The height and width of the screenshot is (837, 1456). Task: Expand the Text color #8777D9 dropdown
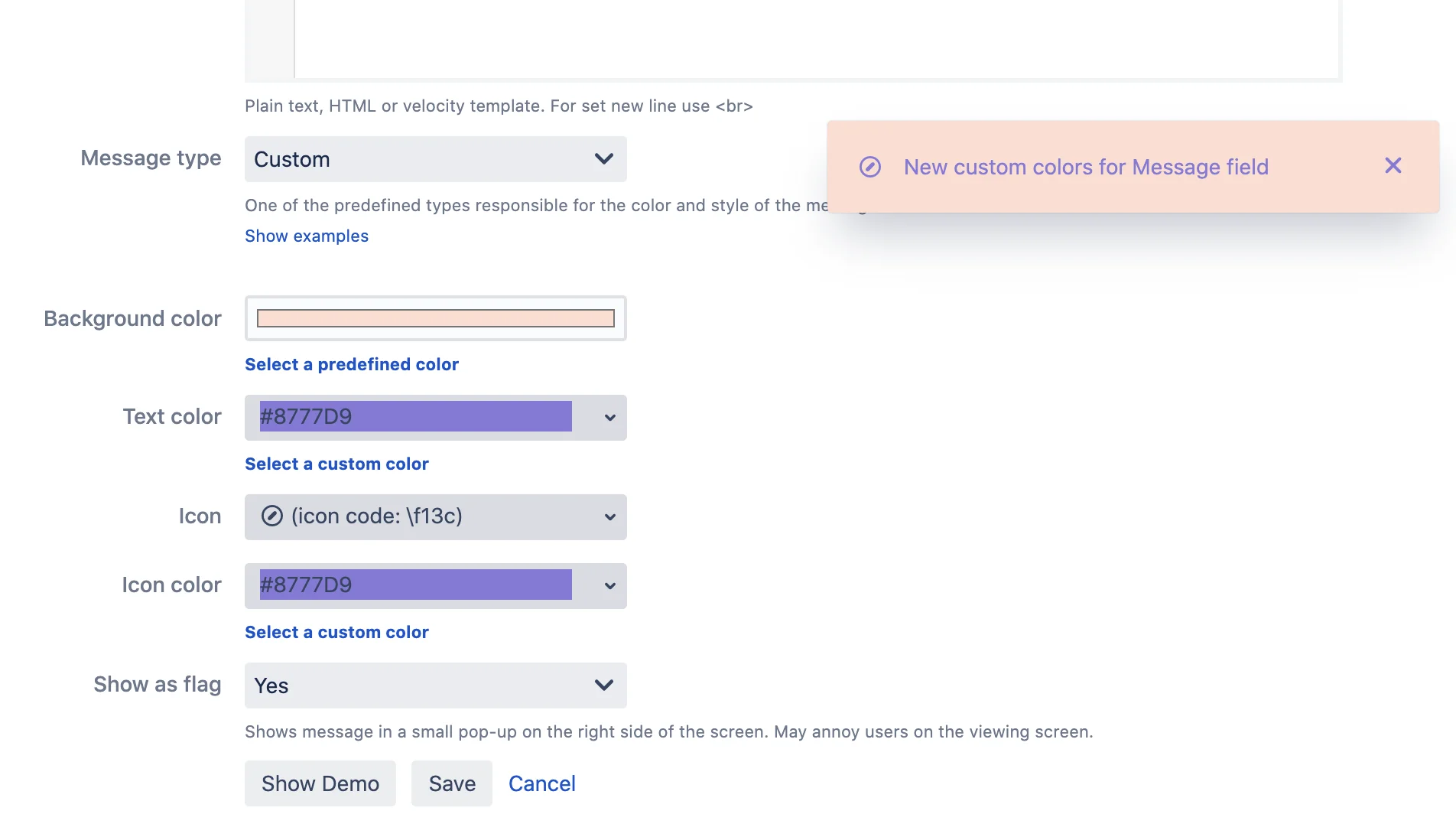pyautogui.click(x=436, y=418)
